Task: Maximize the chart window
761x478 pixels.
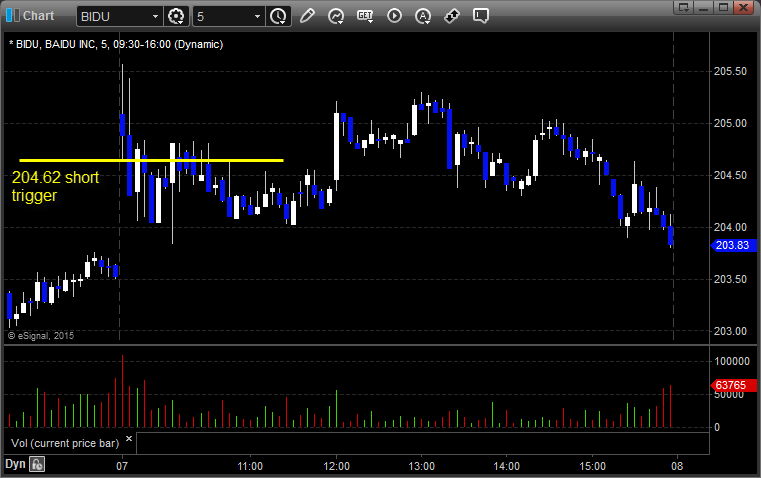Action: [724, 7]
